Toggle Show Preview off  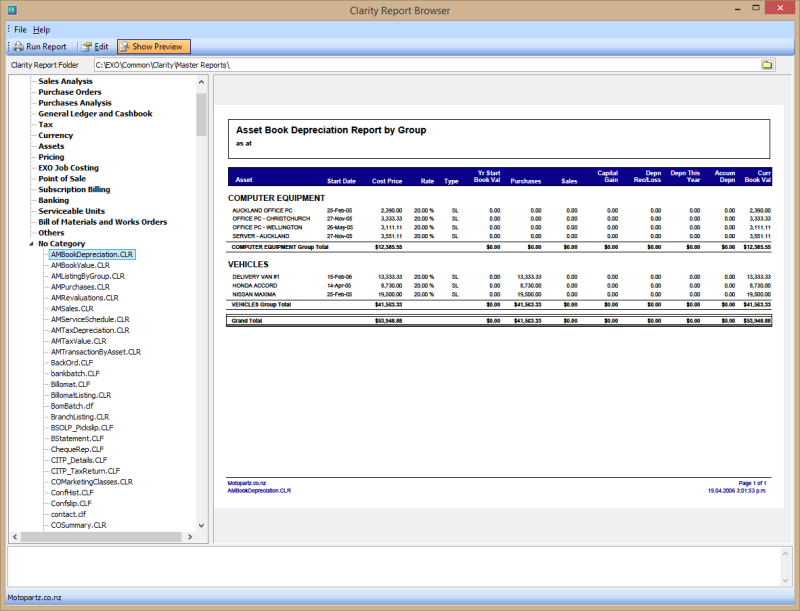pos(152,46)
